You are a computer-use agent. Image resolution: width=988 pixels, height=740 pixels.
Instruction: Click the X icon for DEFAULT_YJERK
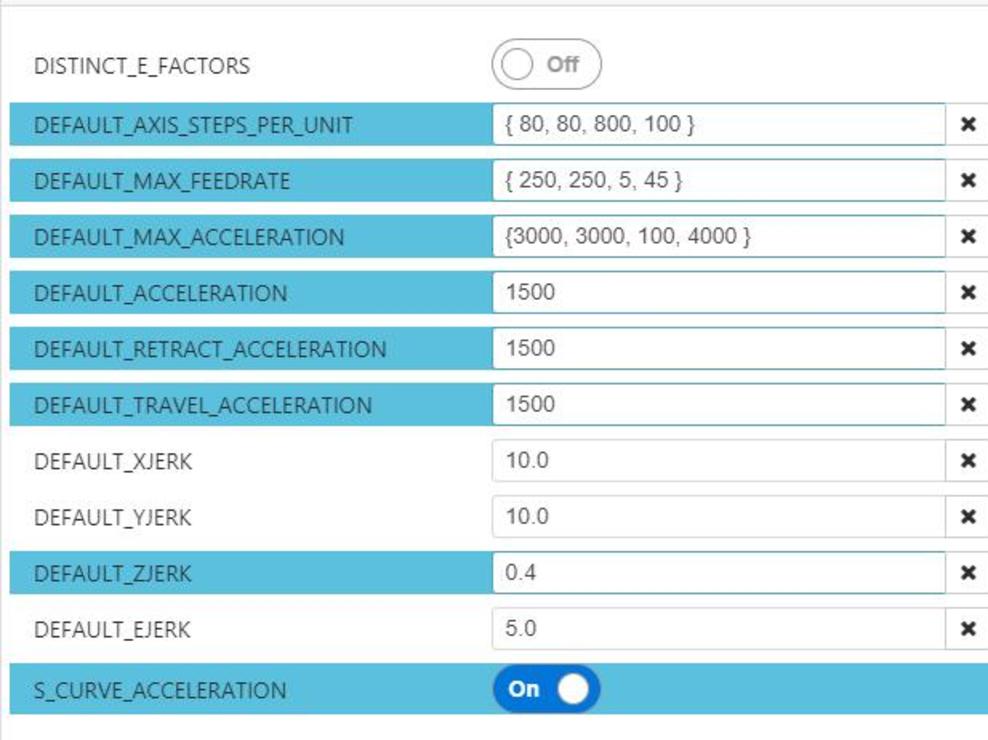tap(967, 517)
